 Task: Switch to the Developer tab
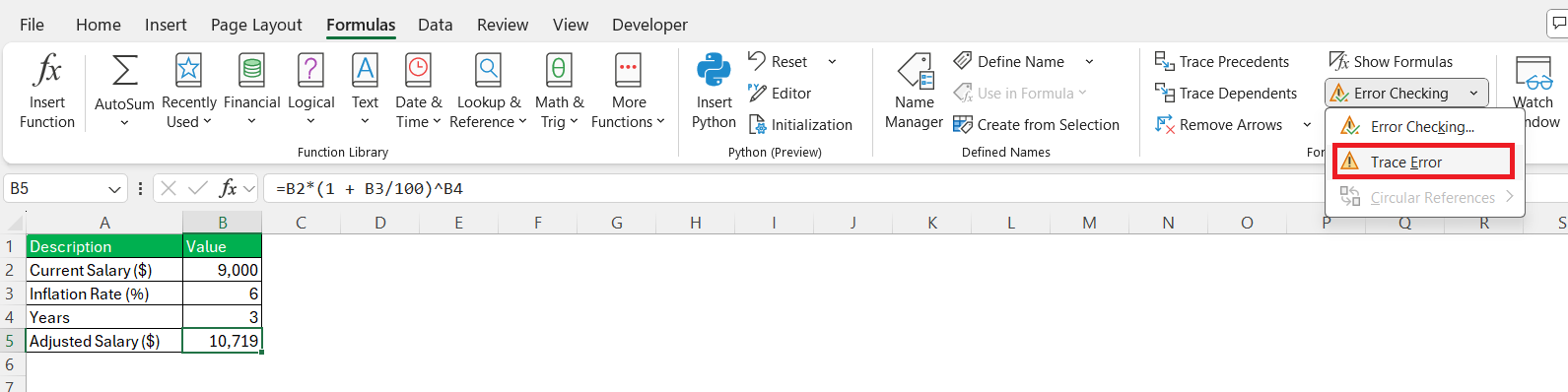point(649,25)
